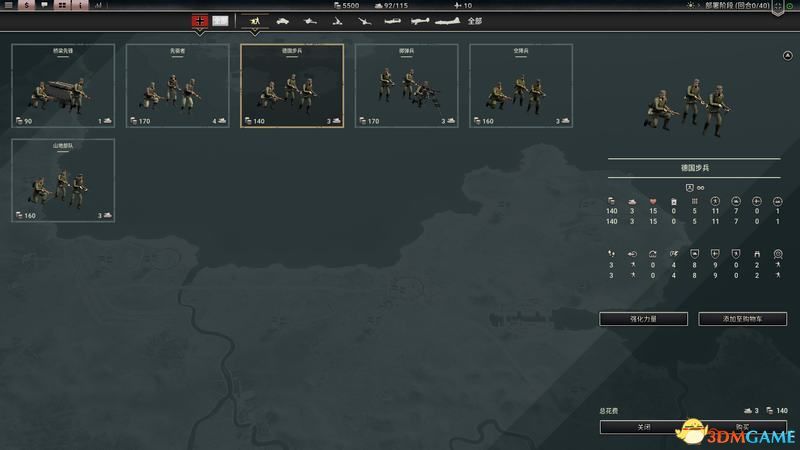Click the large infantry preview in detail panel

point(687,107)
